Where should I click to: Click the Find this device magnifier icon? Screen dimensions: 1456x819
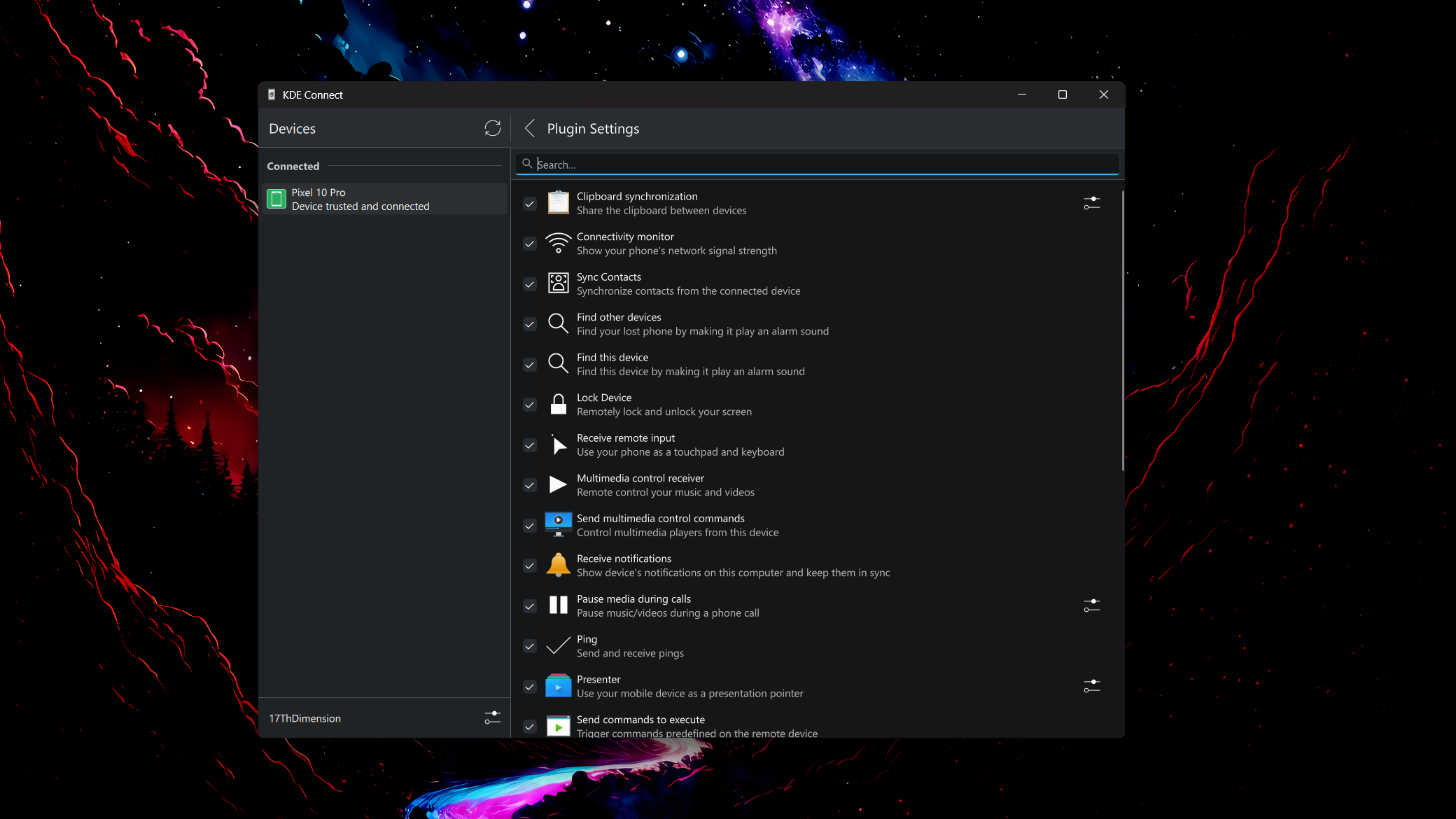(558, 364)
